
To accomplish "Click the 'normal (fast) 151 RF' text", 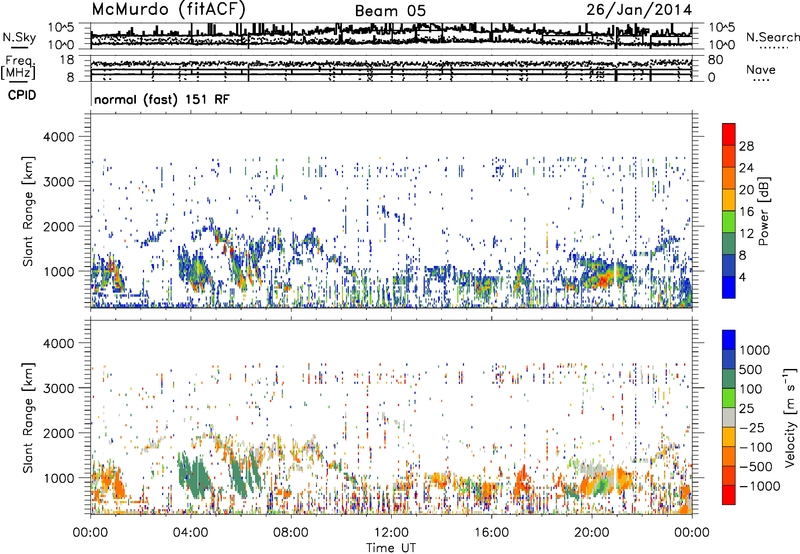I will 162,99.
